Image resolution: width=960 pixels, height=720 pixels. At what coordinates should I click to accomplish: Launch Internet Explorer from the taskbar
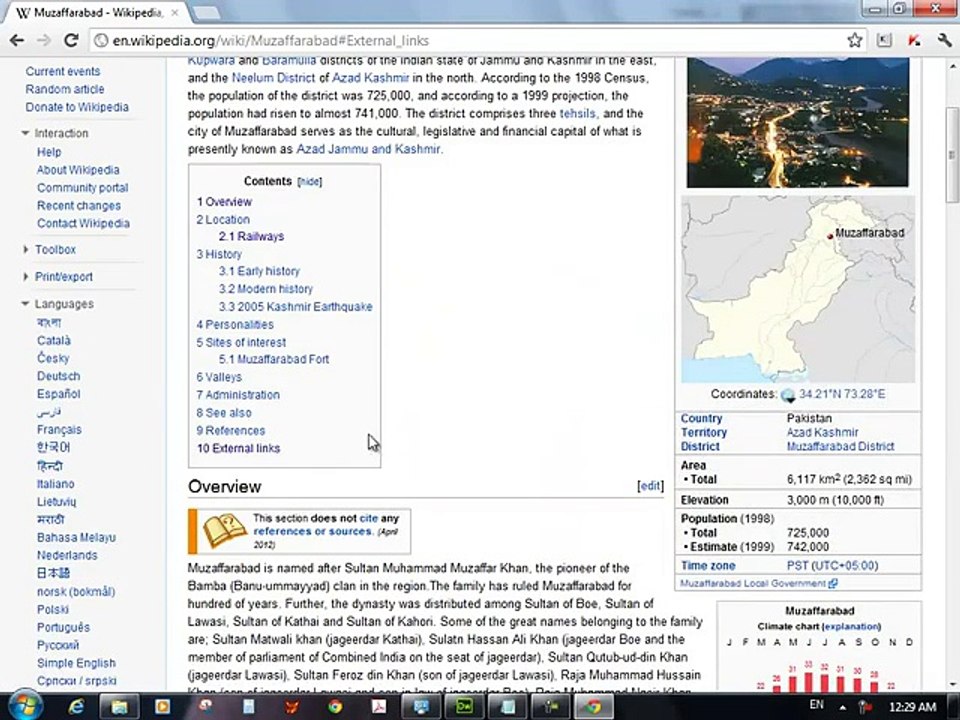pos(76,707)
